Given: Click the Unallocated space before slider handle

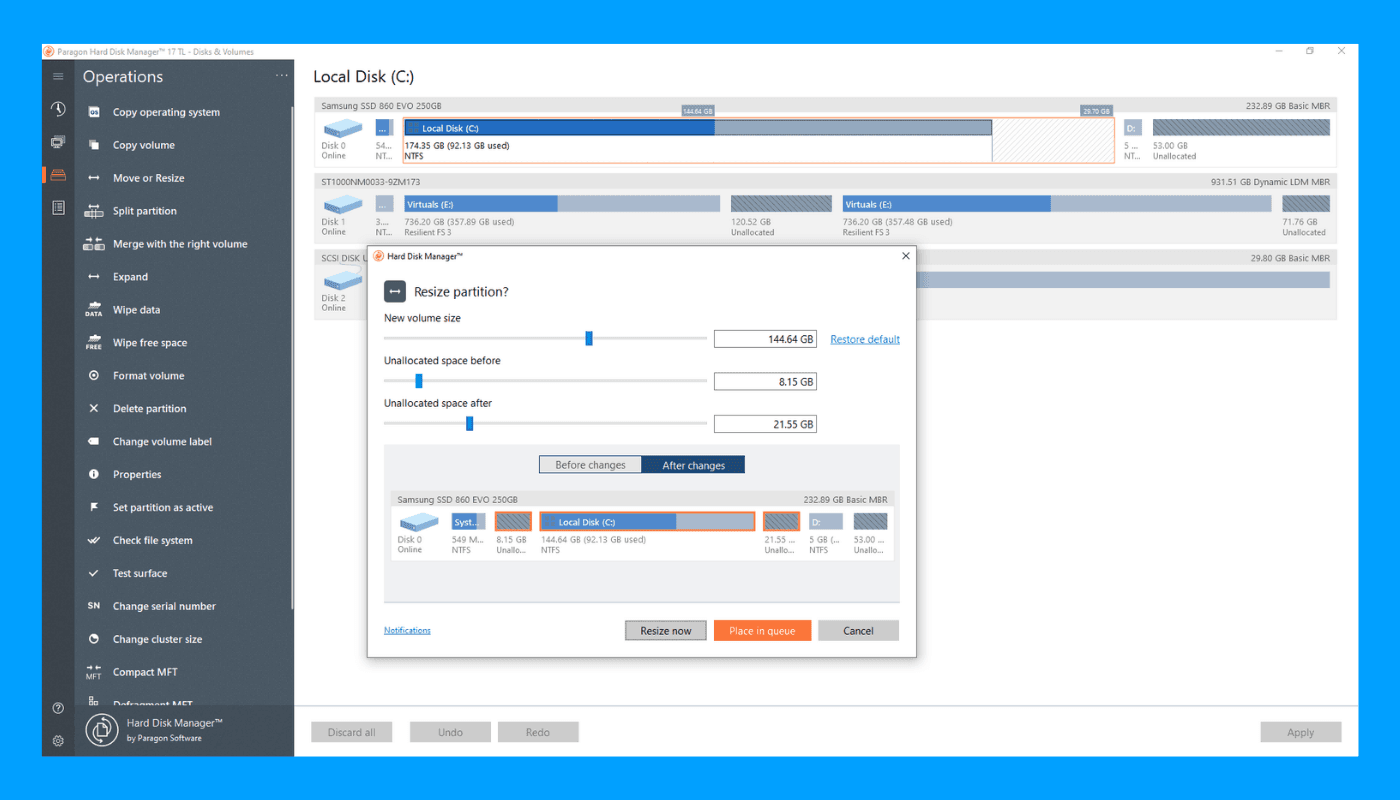Looking at the screenshot, I should [x=419, y=381].
